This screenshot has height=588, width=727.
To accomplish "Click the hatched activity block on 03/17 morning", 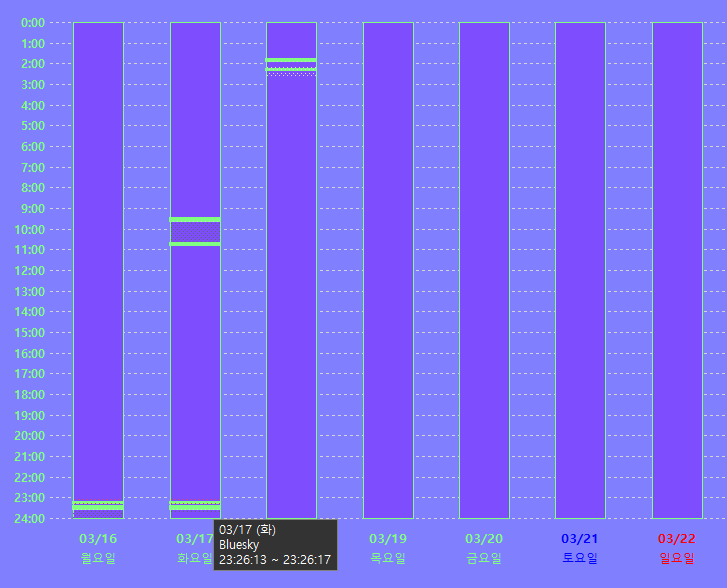I will (x=195, y=231).
